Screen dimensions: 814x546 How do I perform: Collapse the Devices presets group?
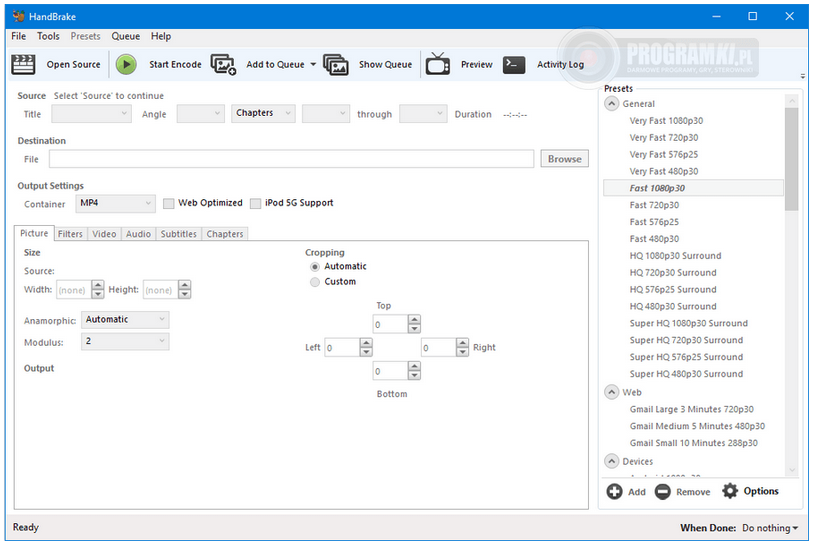pyautogui.click(x=612, y=461)
